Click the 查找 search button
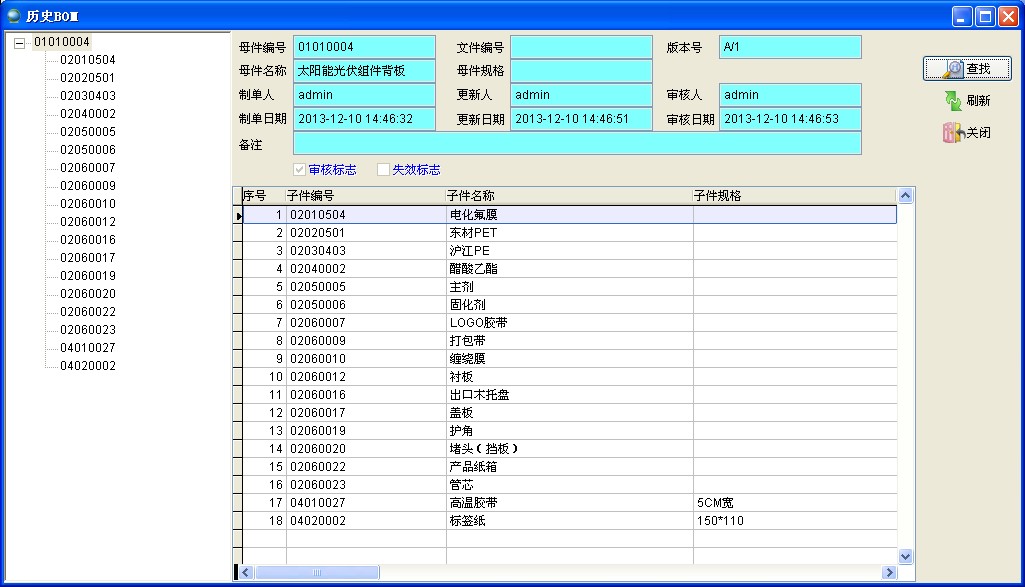Image resolution: width=1025 pixels, height=587 pixels. pos(966,69)
